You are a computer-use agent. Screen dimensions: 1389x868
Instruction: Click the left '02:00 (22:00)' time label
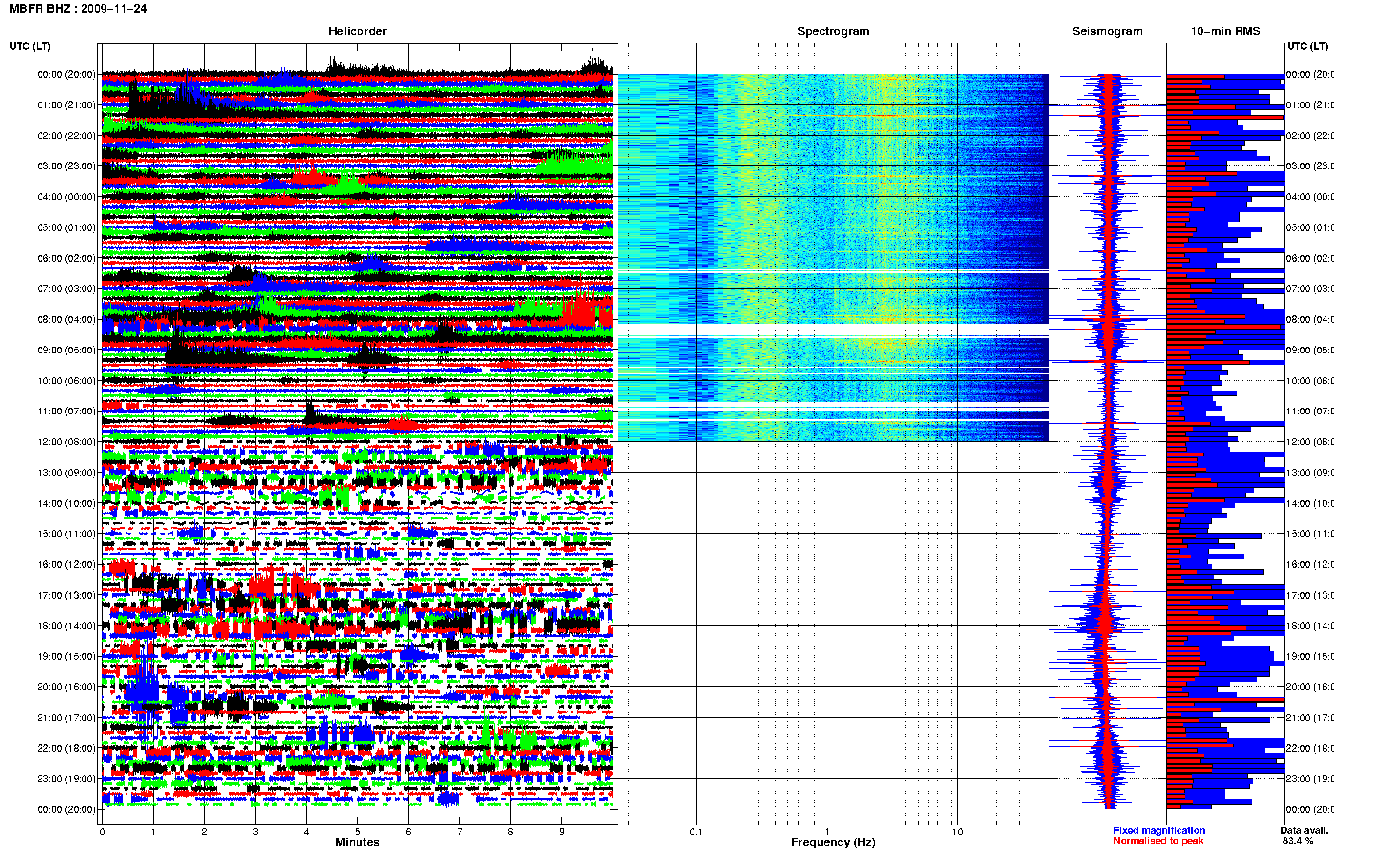(66, 136)
